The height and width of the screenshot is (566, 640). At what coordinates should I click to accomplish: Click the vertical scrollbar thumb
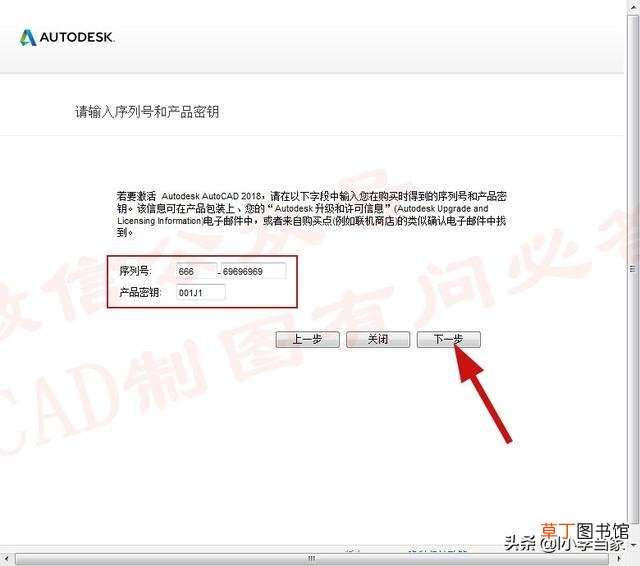tap(633, 269)
